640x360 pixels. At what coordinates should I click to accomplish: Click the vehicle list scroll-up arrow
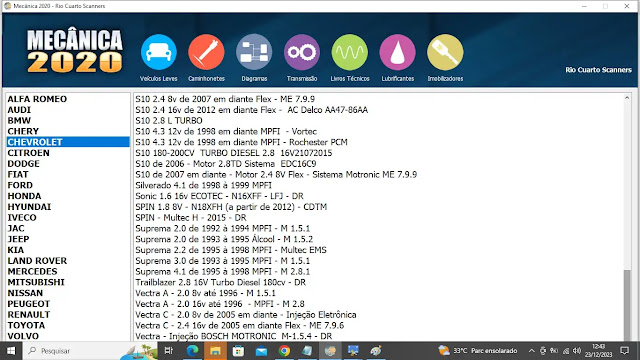tap(627, 98)
